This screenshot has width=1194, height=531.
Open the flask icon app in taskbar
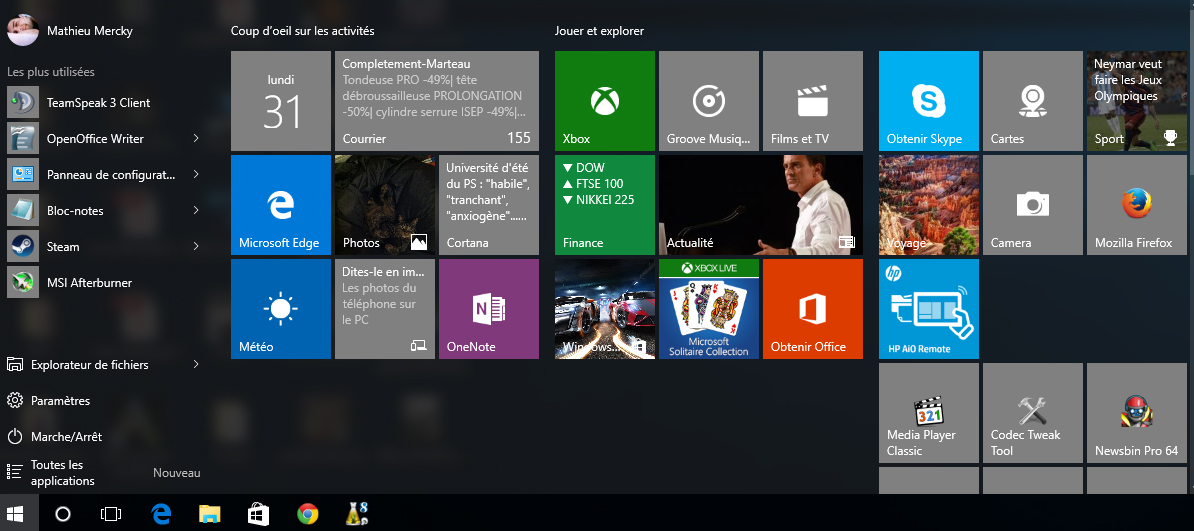(356, 514)
